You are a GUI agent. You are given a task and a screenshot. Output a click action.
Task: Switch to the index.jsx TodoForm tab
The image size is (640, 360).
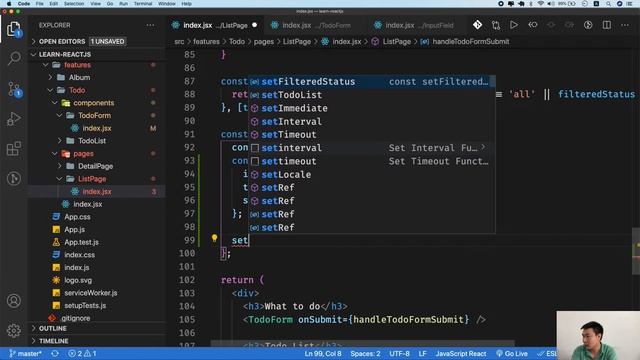coord(316,25)
